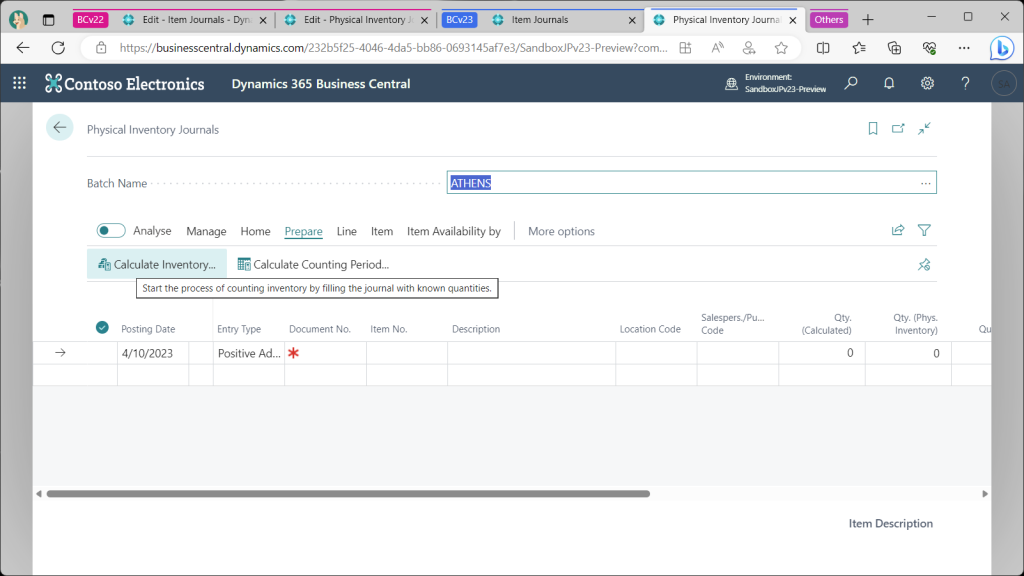Open the Home menu

pos(255,231)
